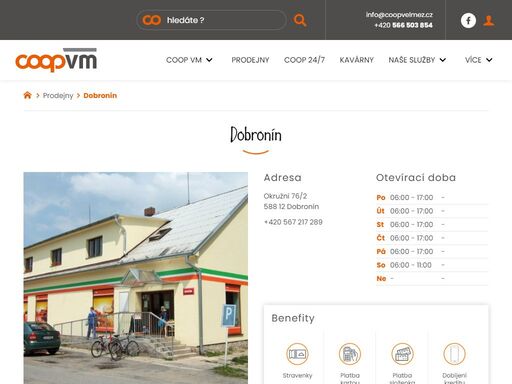Open the PRODEJNY menu item
This screenshot has height=384, width=512.
[x=250, y=60]
